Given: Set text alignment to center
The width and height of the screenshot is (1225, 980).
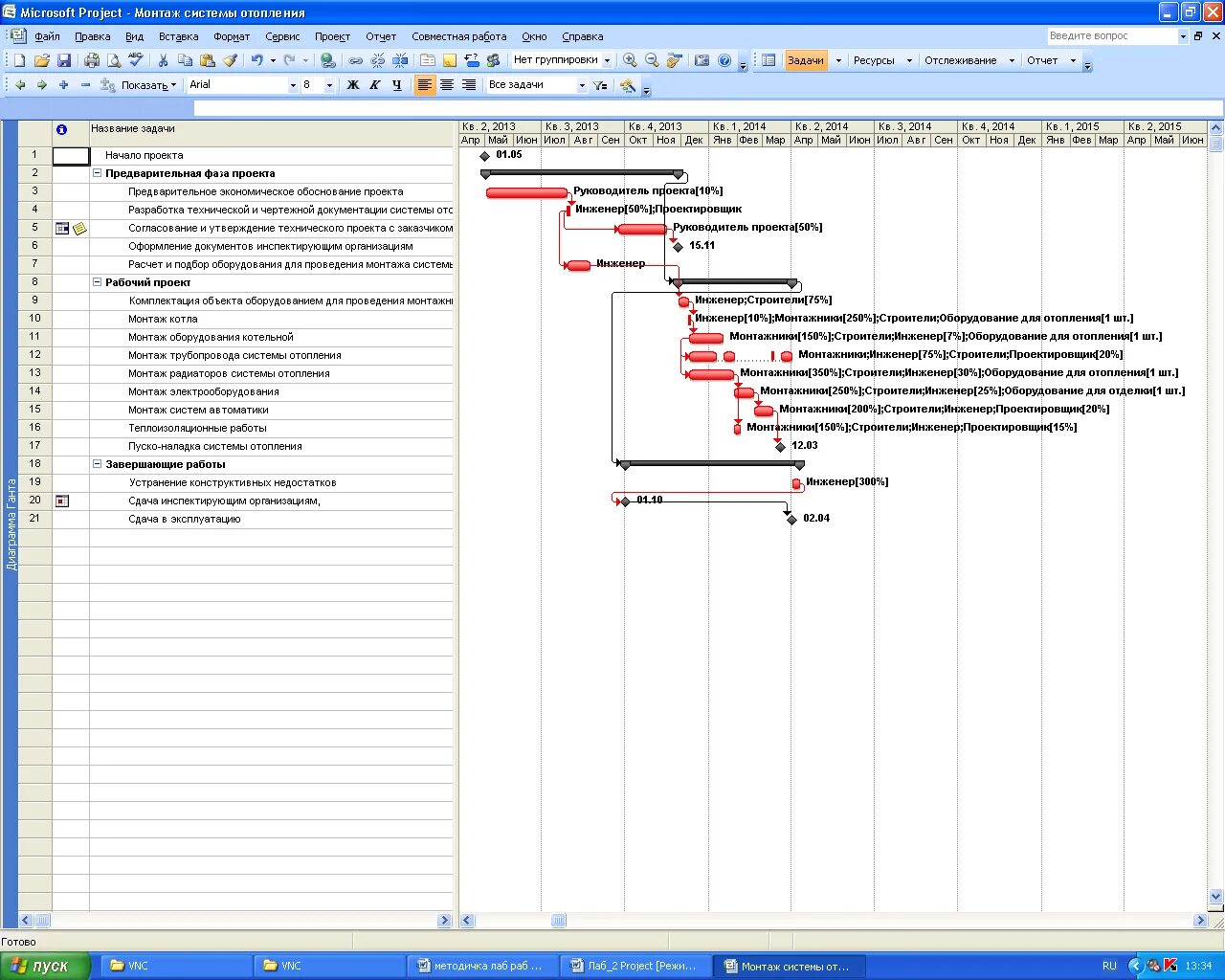Looking at the screenshot, I should pos(447,85).
